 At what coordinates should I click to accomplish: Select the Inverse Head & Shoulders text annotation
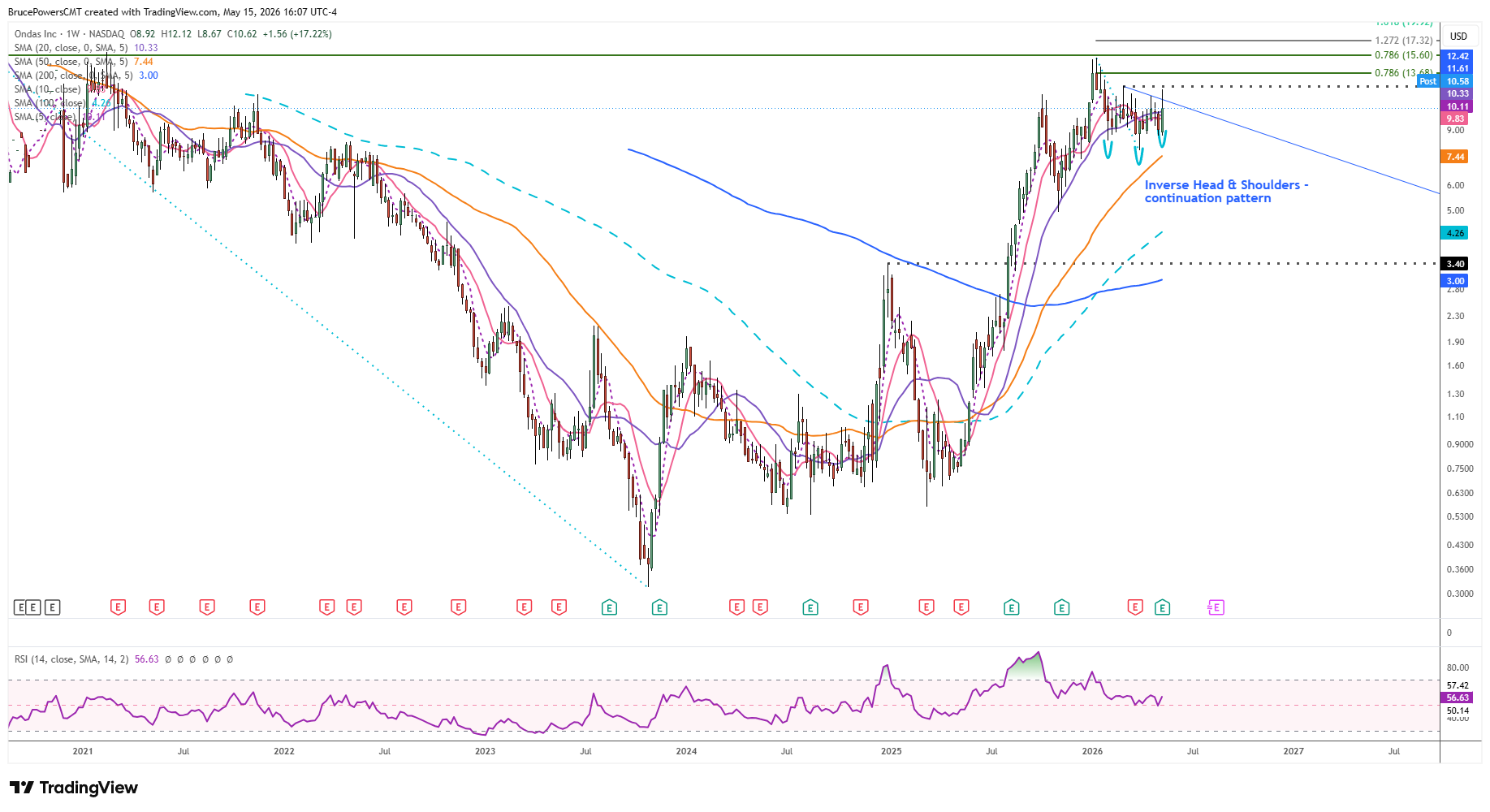[1226, 192]
